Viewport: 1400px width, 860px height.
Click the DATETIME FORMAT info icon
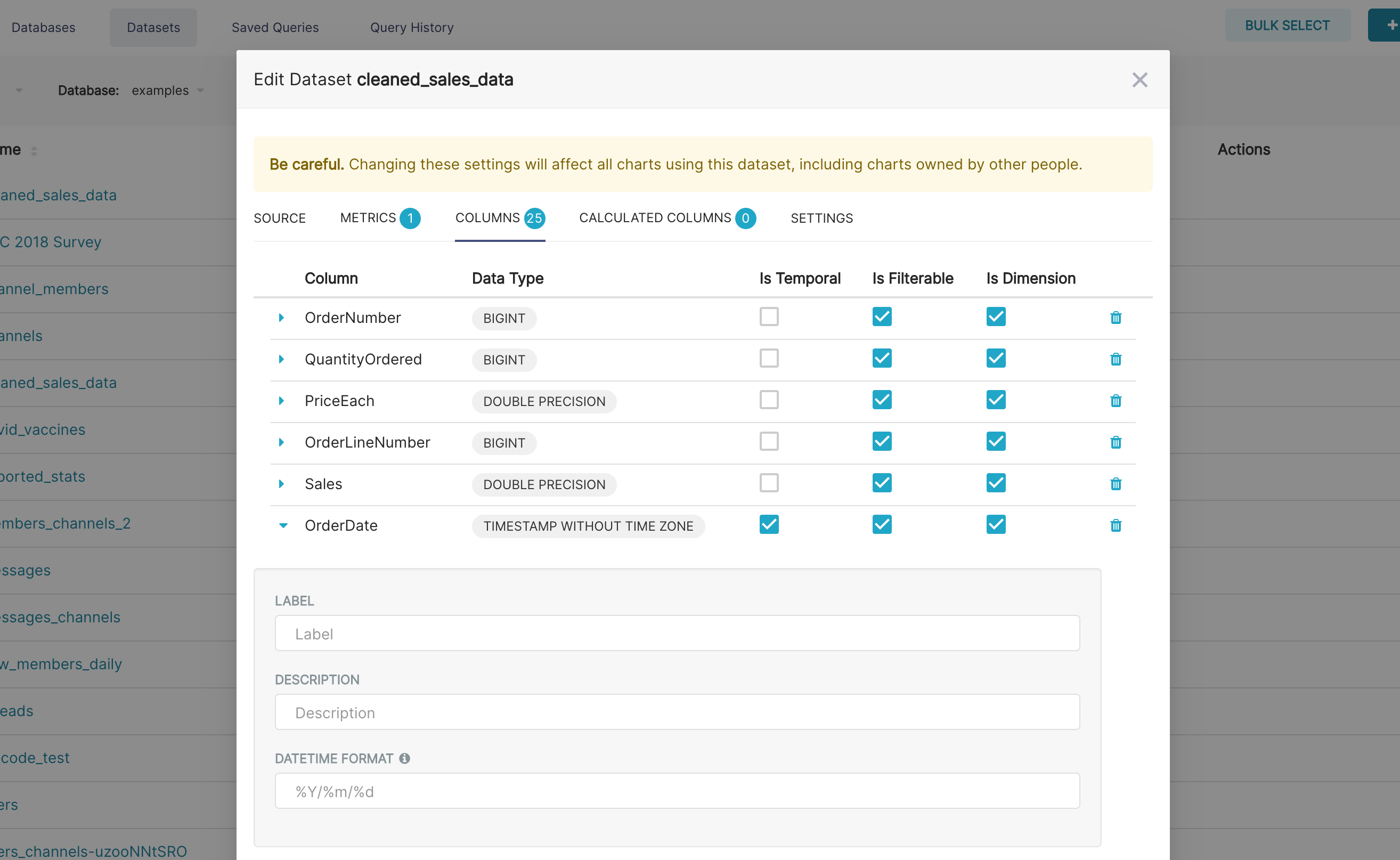[405, 758]
